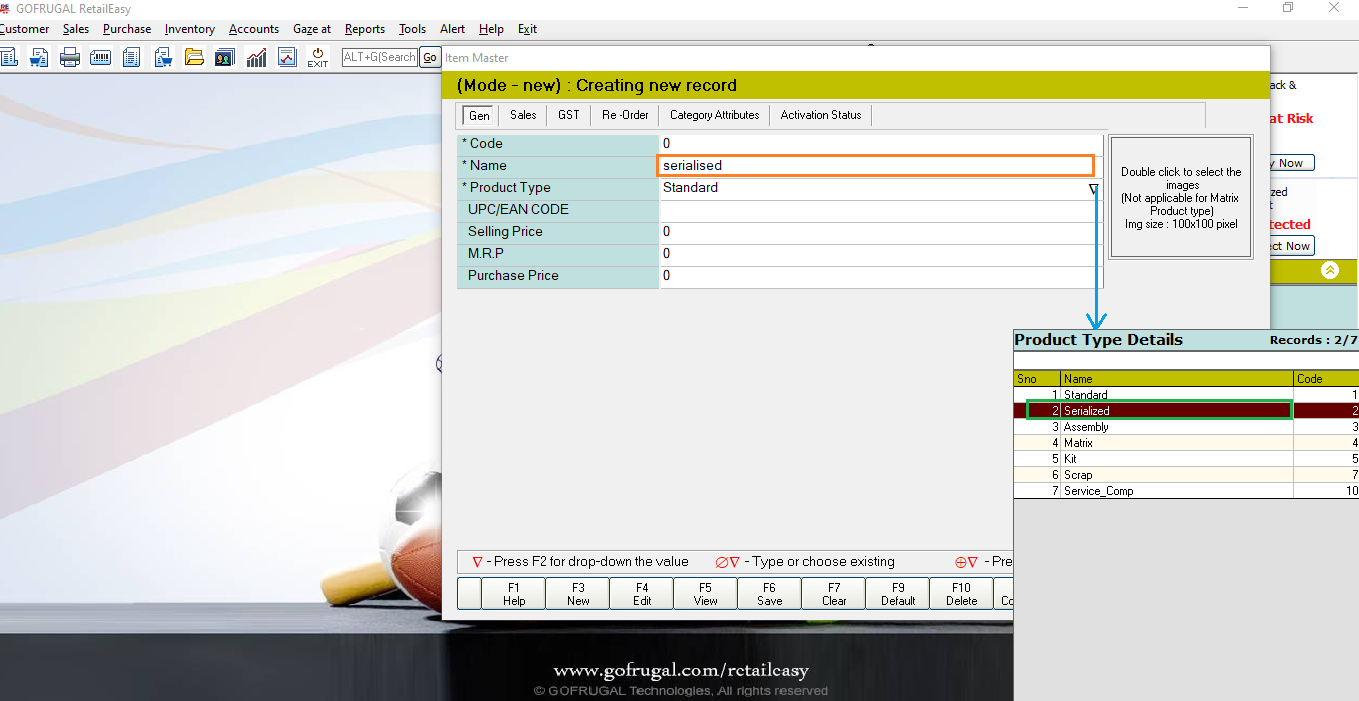1359x701 pixels.
Task: Open the Sales menu in the menu bar
Action: tap(76, 29)
